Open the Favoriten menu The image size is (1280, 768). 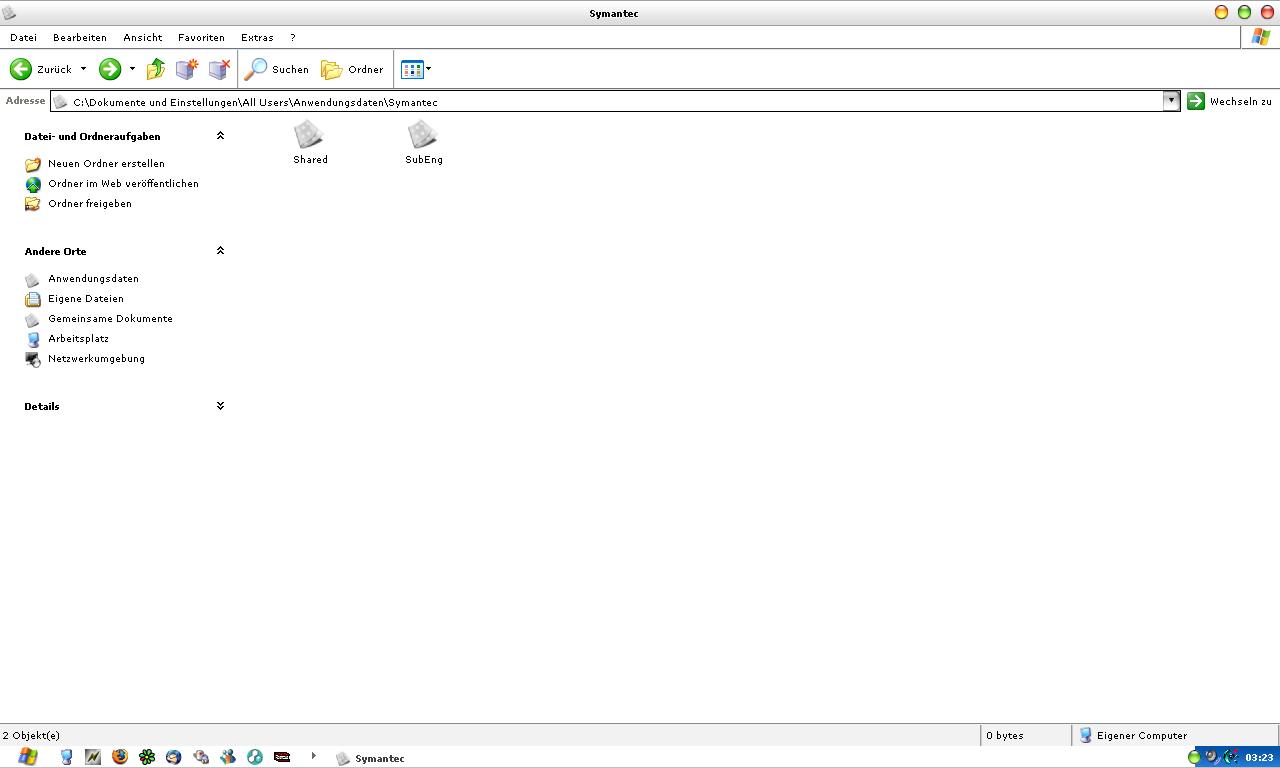201,37
